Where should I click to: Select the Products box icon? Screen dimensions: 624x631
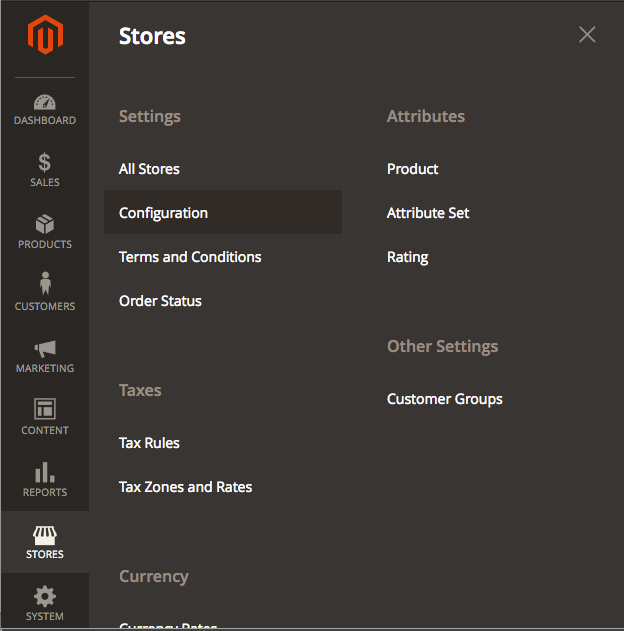44,225
